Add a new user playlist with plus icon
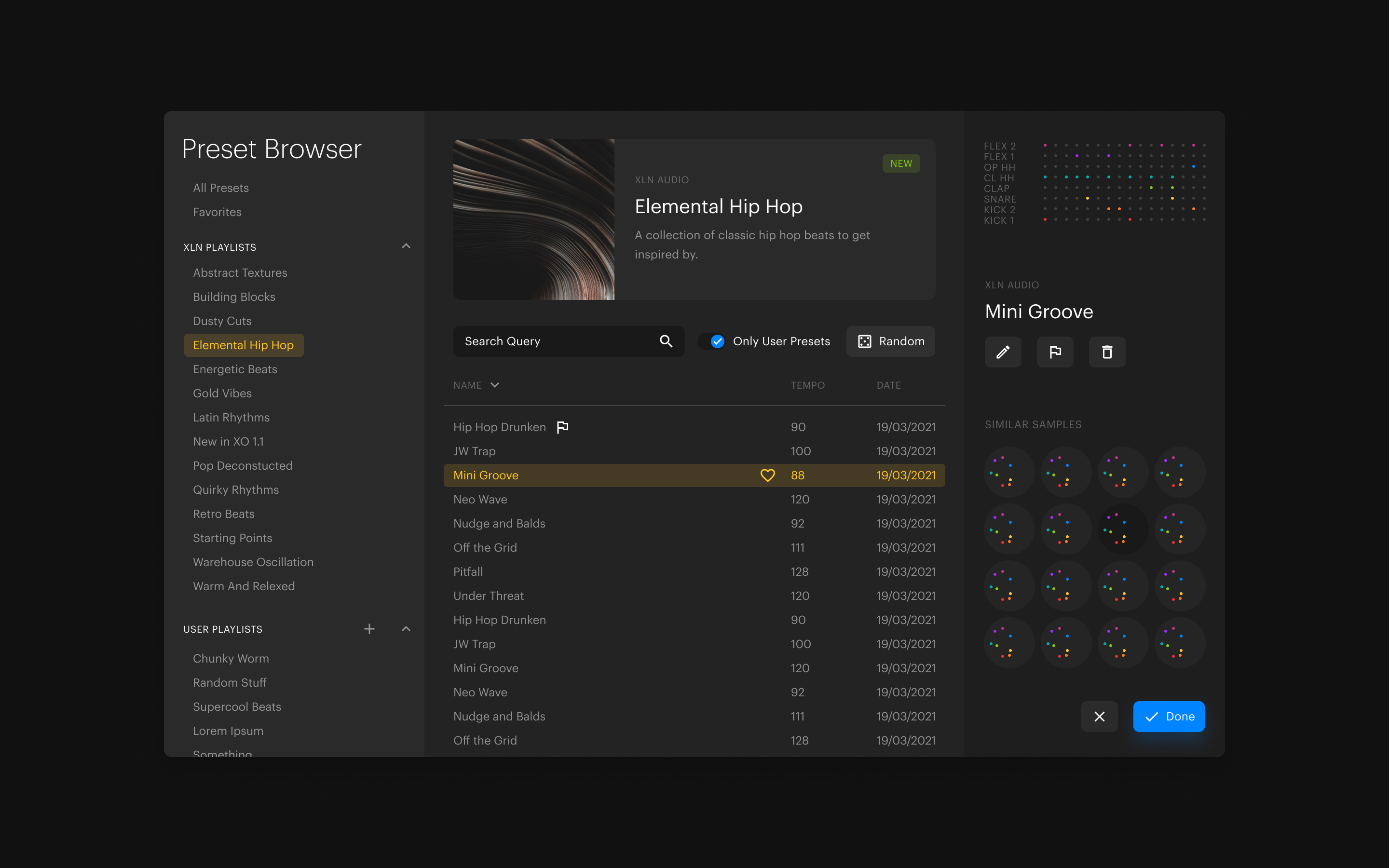The height and width of the screenshot is (868, 1389). coord(369,629)
